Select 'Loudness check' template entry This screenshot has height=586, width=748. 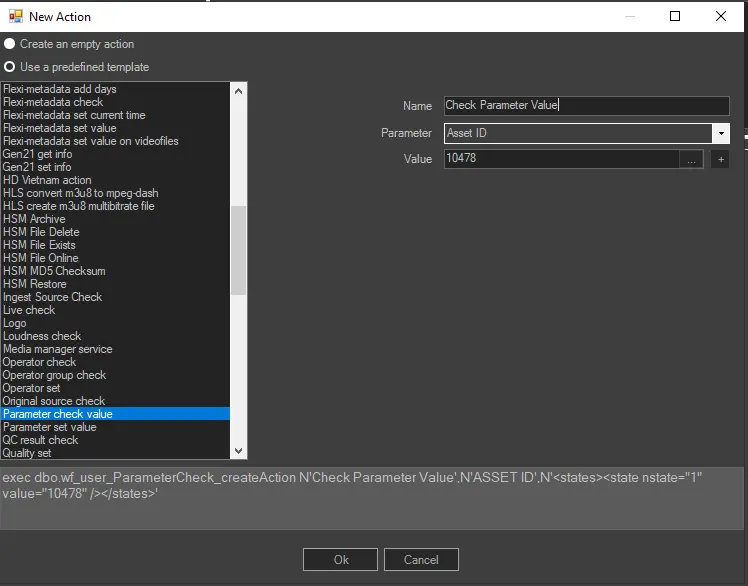(42, 336)
